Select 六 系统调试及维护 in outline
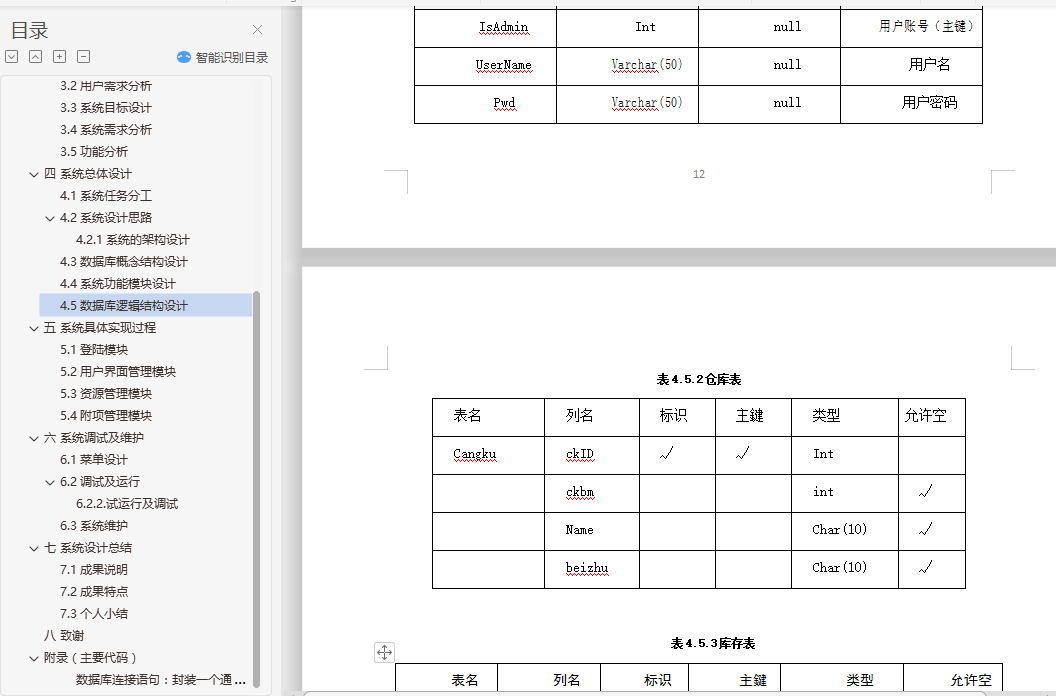 coord(94,438)
